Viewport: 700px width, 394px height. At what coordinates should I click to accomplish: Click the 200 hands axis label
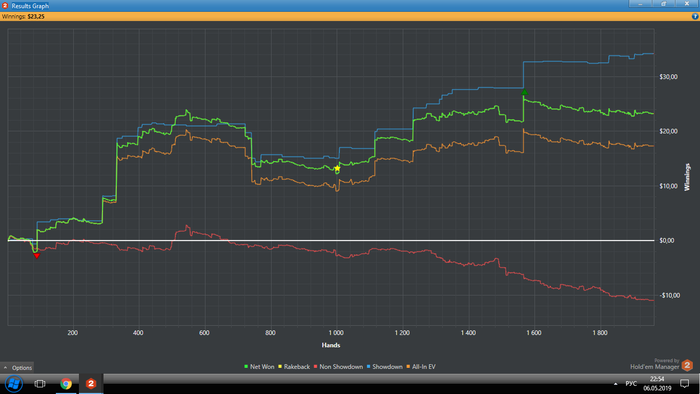[73, 333]
